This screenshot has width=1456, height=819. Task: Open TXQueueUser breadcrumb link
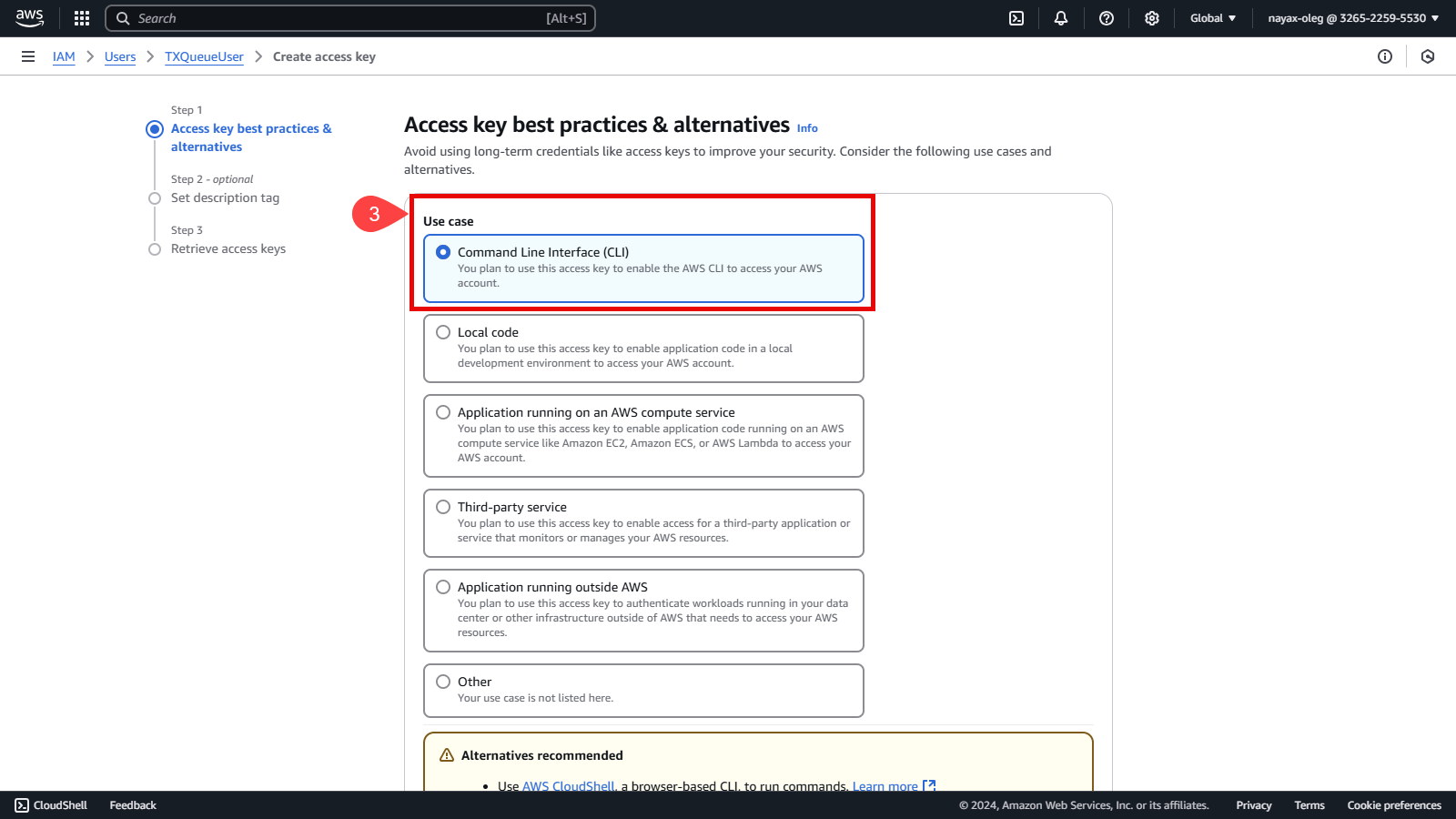tap(204, 56)
